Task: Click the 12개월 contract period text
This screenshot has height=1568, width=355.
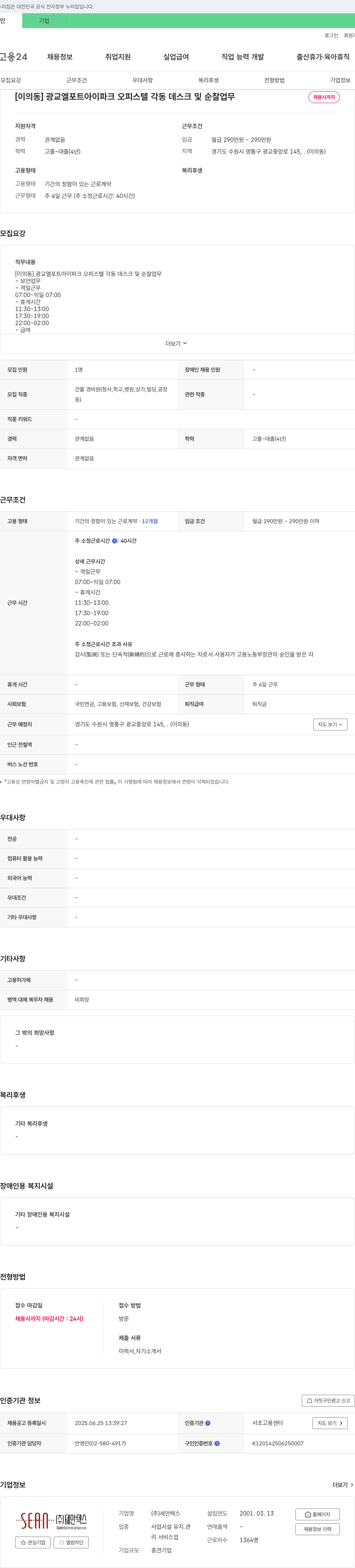Action: pos(150,521)
